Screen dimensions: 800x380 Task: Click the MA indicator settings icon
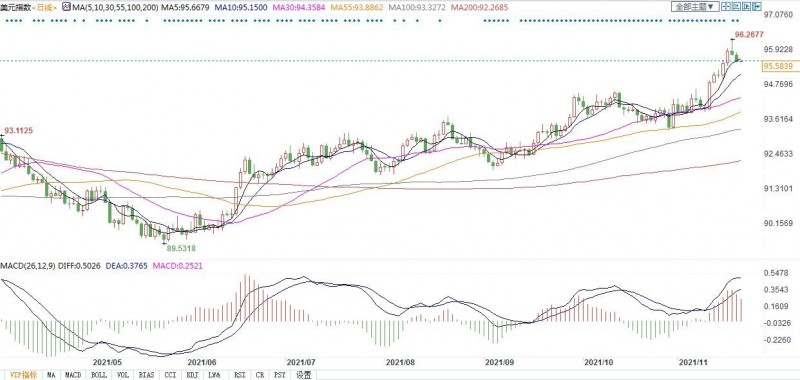[67, 7]
